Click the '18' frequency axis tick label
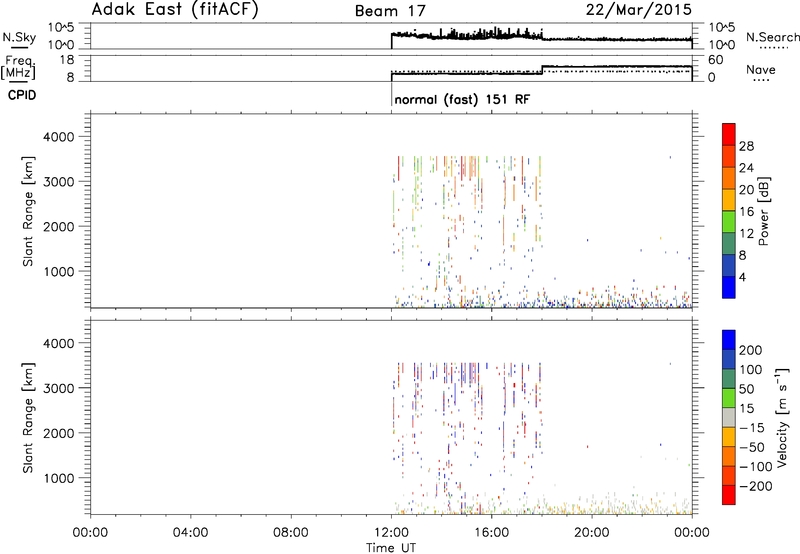The width and height of the screenshot is (800, 554). click(x=67, y=60)
